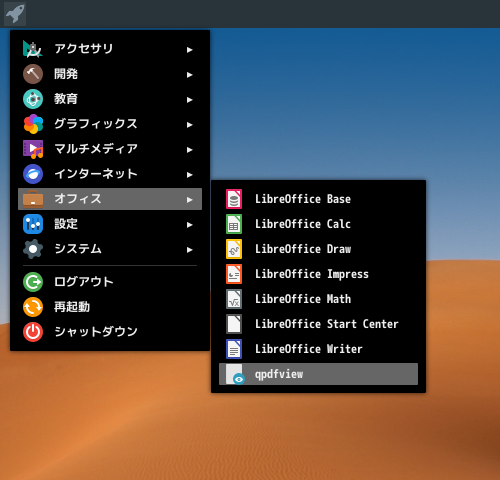Click the LibreOffice Writer document icon

(234, 349)
